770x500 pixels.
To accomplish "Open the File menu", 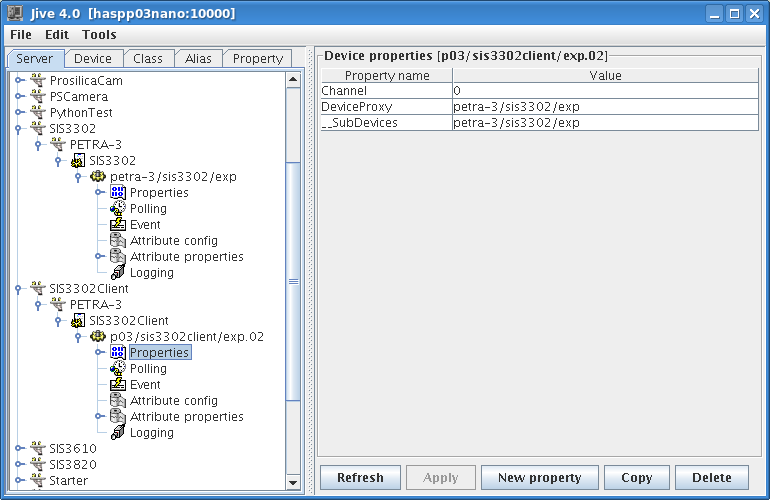I will click(x=21, y=35).
